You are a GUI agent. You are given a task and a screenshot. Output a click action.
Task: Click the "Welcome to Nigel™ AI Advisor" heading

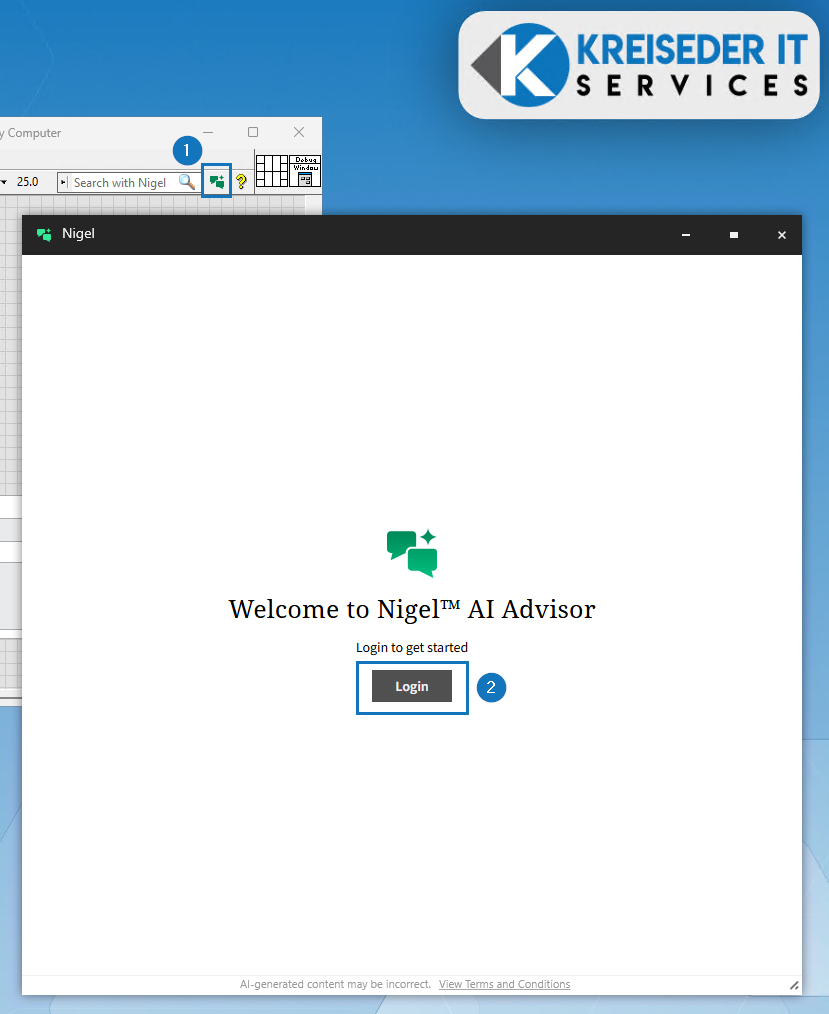pos(412,609)
